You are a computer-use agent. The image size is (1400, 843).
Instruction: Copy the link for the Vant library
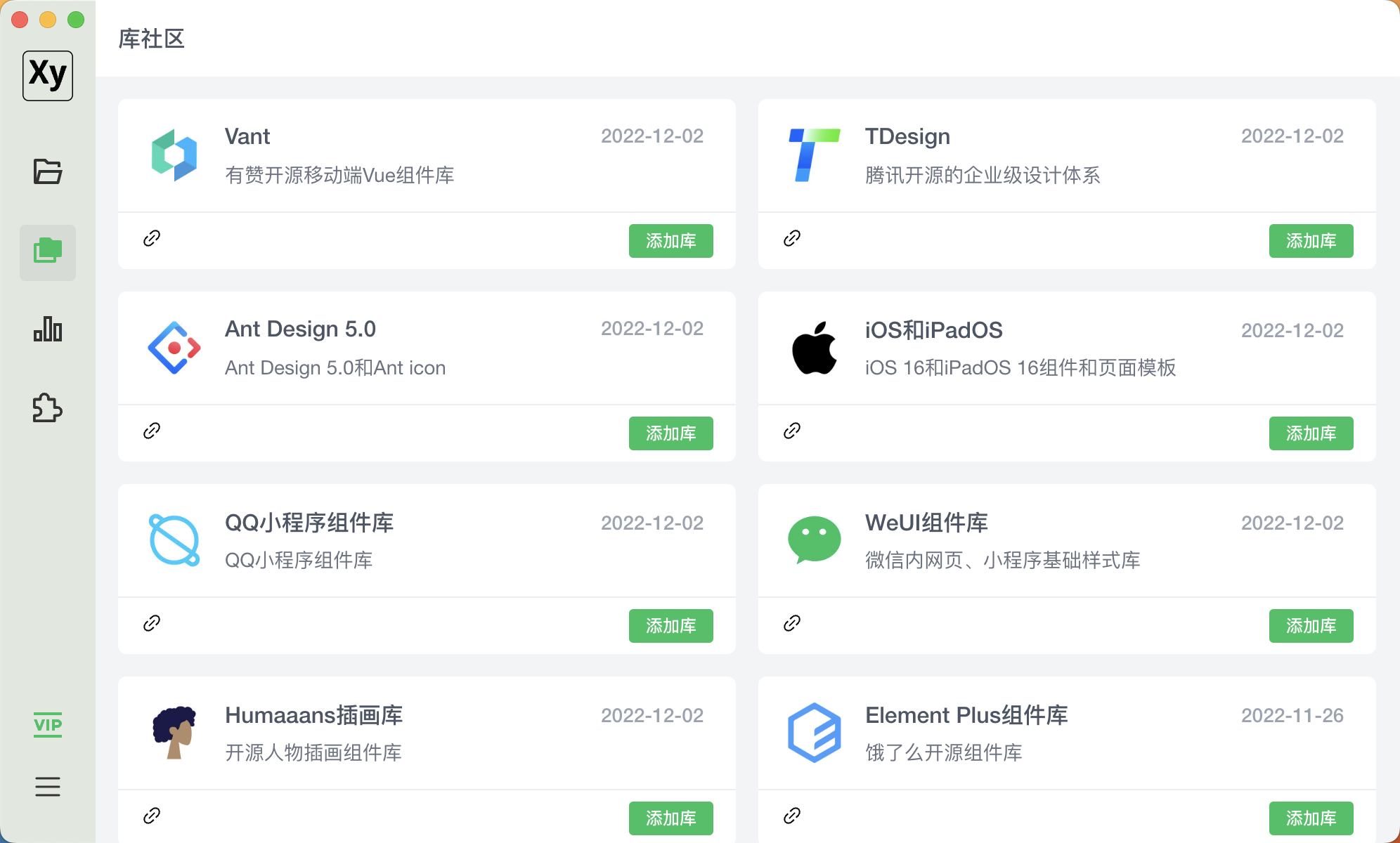coord(151,239)
